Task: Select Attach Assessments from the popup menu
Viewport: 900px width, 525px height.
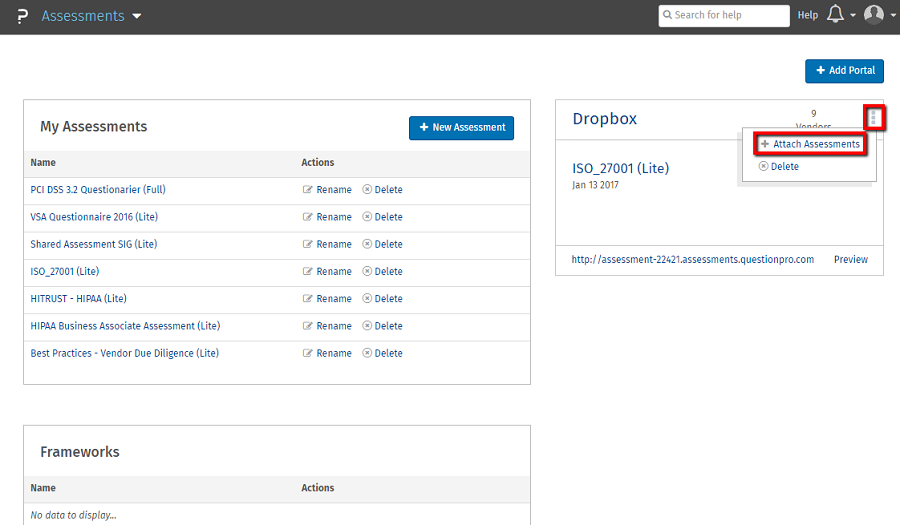Action: pos(810,144)
